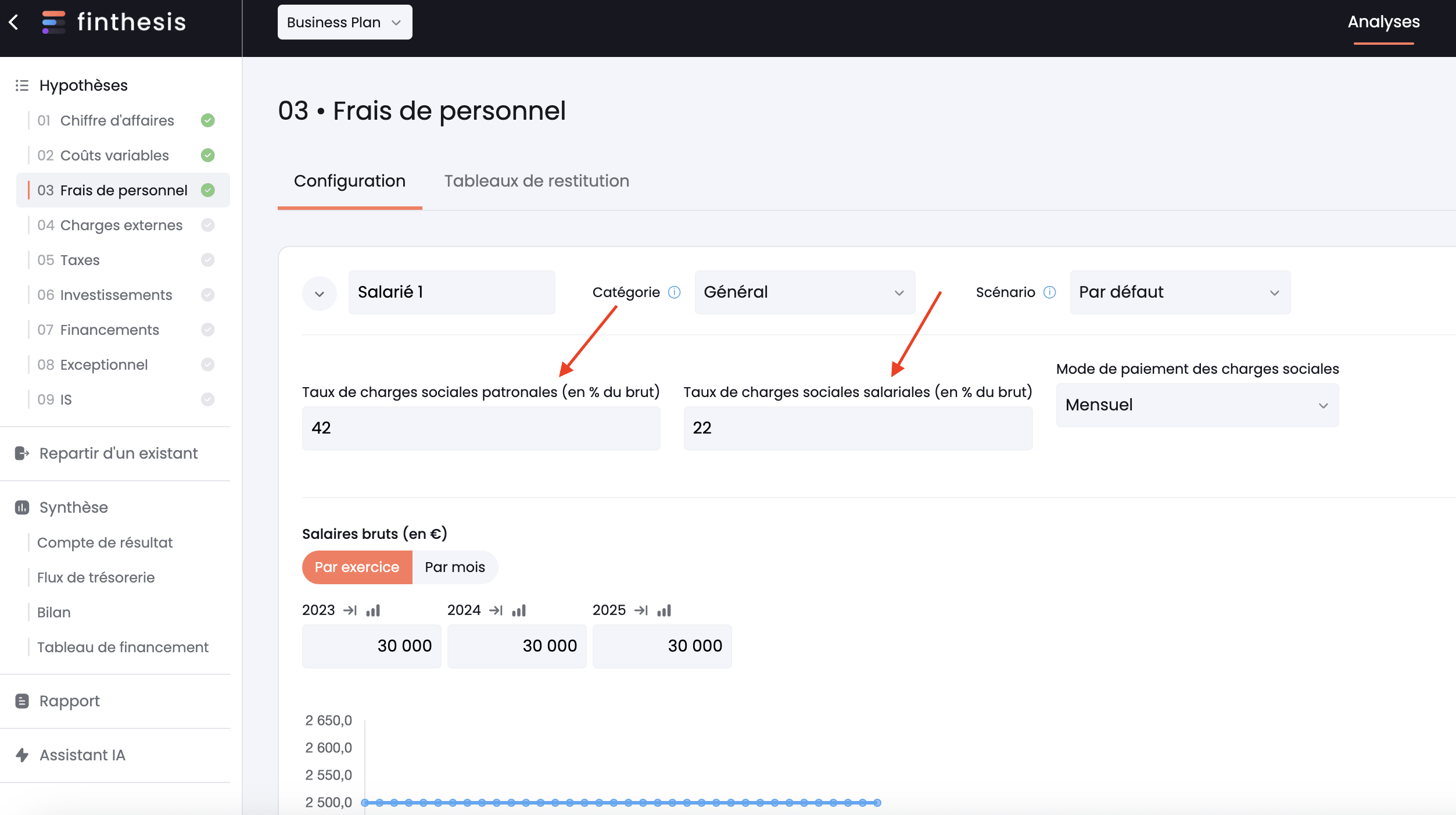Switch to the Tableaux de restitution tab
The image size is (1456, 815).
coord(537,181)
